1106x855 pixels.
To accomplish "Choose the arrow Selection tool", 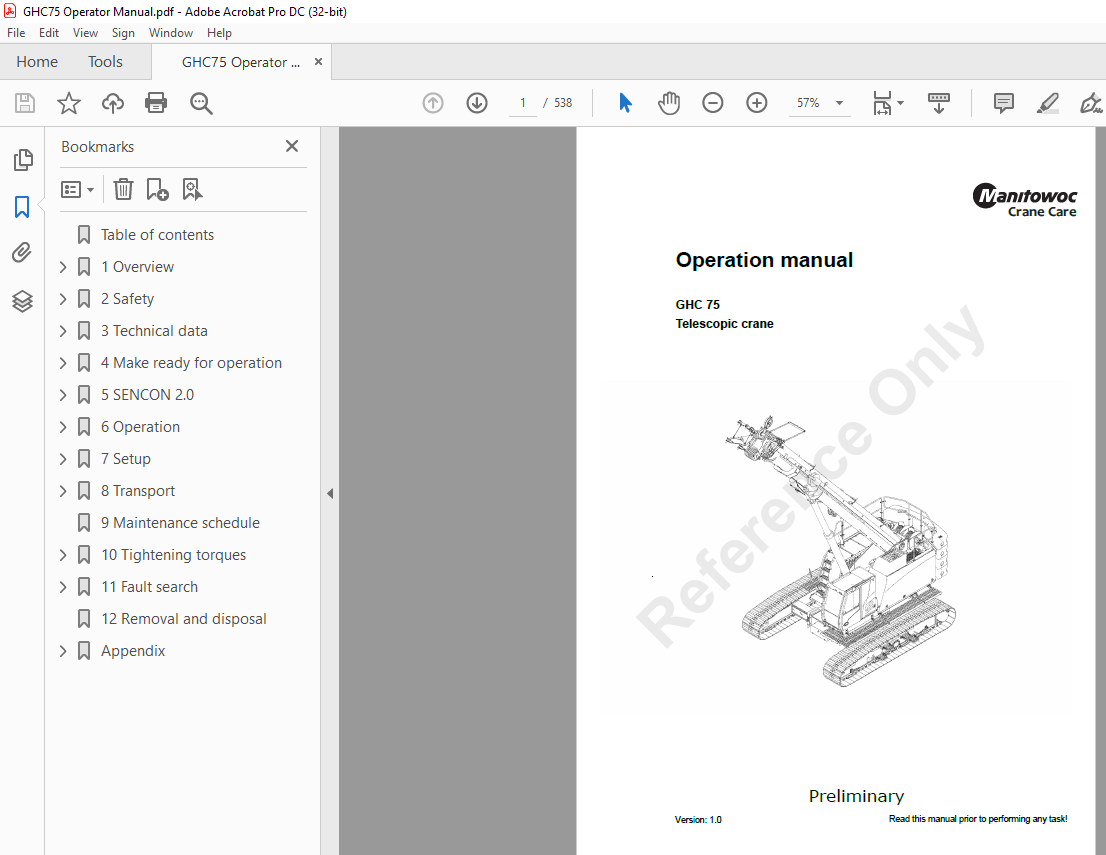I will coord(625,103).
